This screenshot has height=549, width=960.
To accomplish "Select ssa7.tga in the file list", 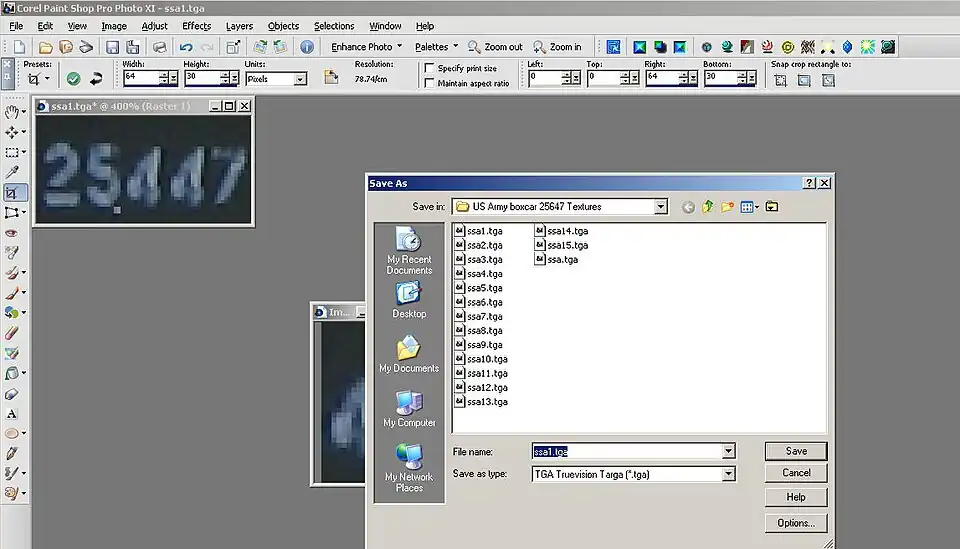I will [484, 316].
